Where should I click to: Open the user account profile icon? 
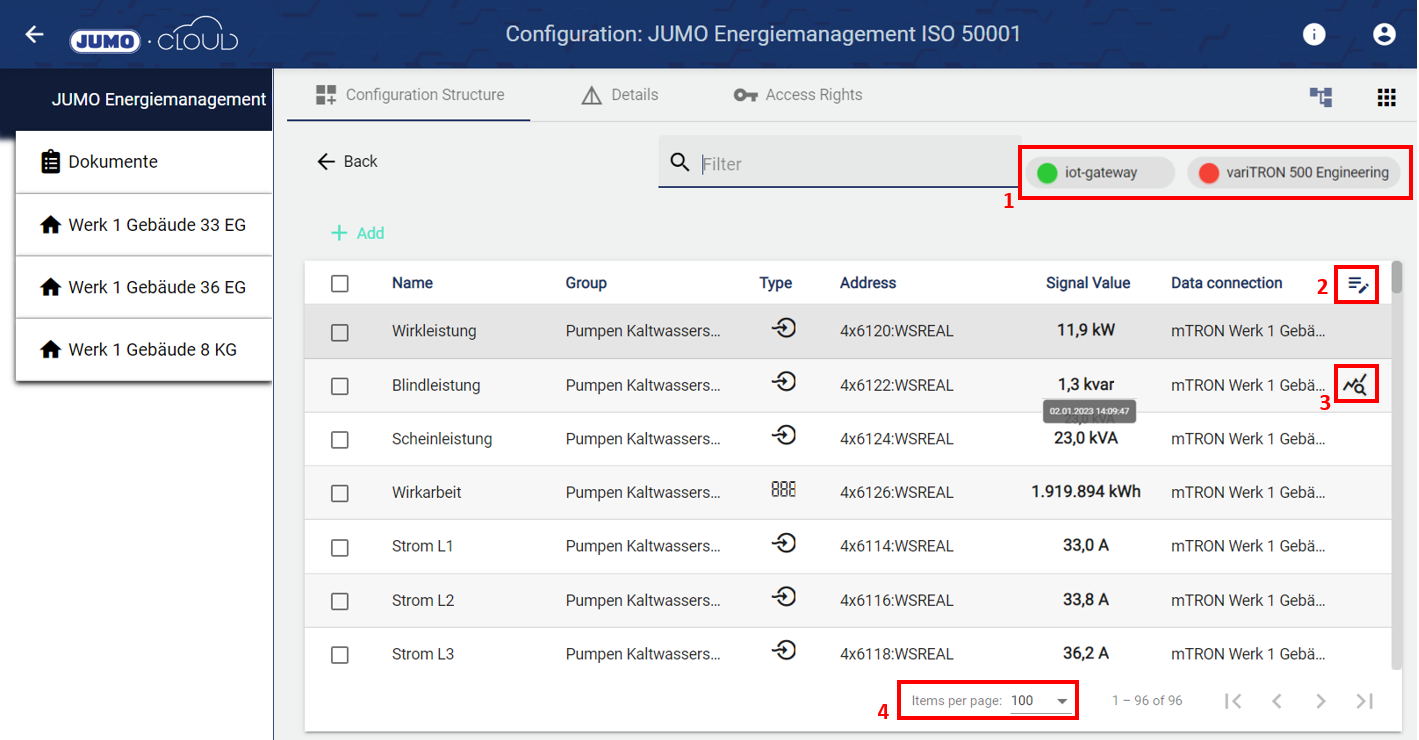tap(1384, 34)
